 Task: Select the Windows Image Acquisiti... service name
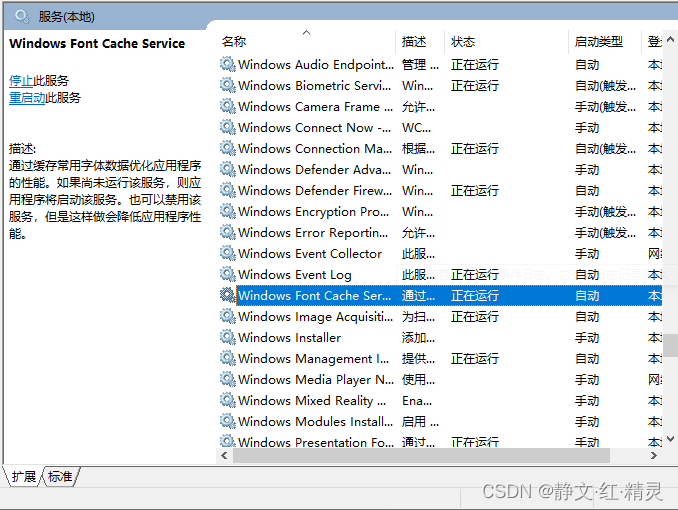pos(316,317)
